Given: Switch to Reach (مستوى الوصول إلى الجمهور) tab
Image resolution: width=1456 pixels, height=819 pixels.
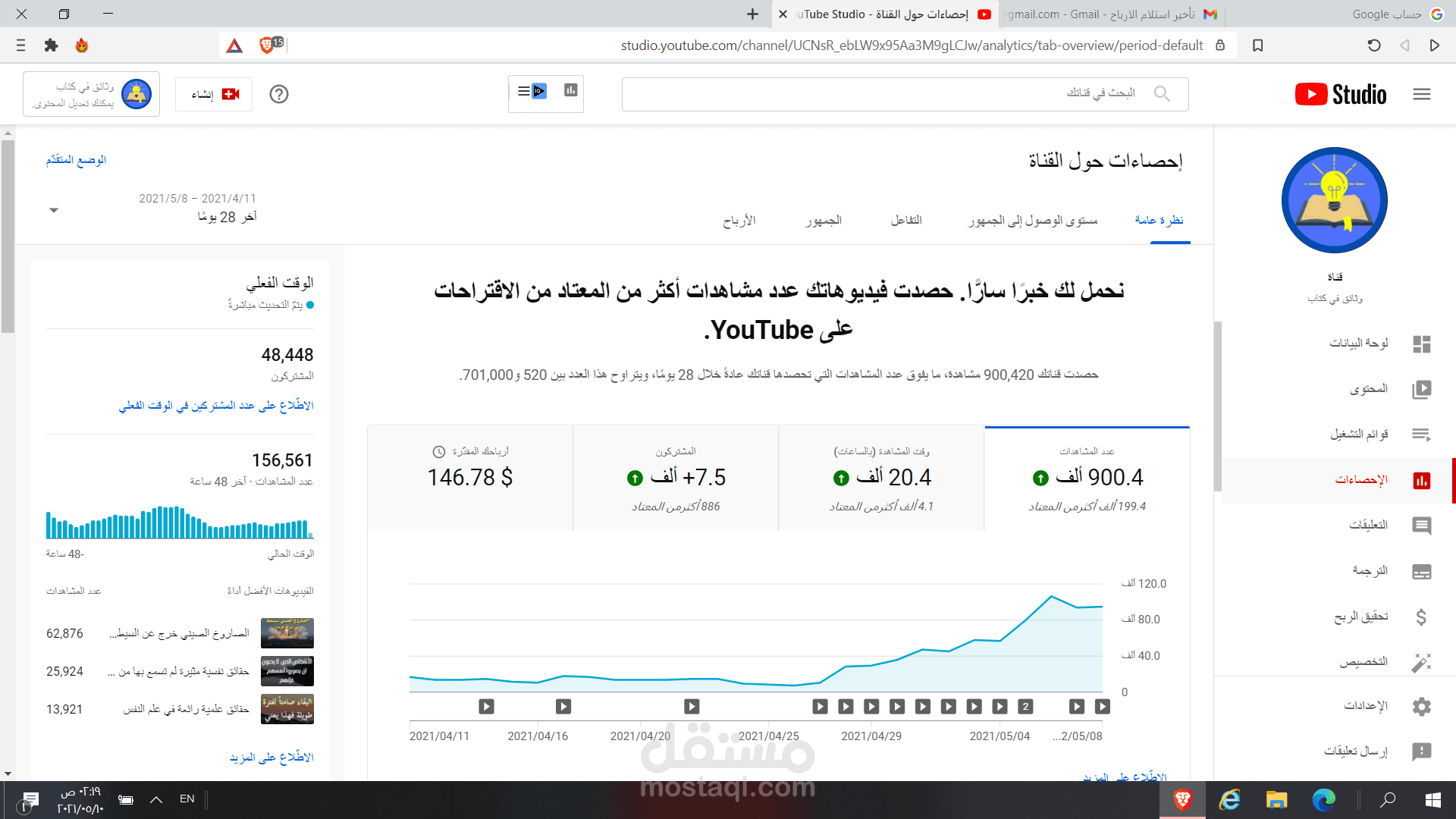Looking at the screenshot, I should (1033, 220).
